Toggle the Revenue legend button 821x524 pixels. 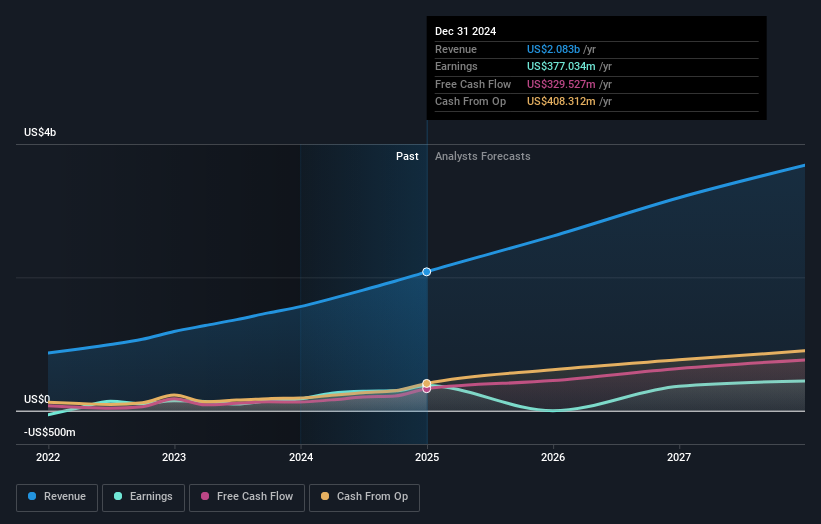click(57, 497)
